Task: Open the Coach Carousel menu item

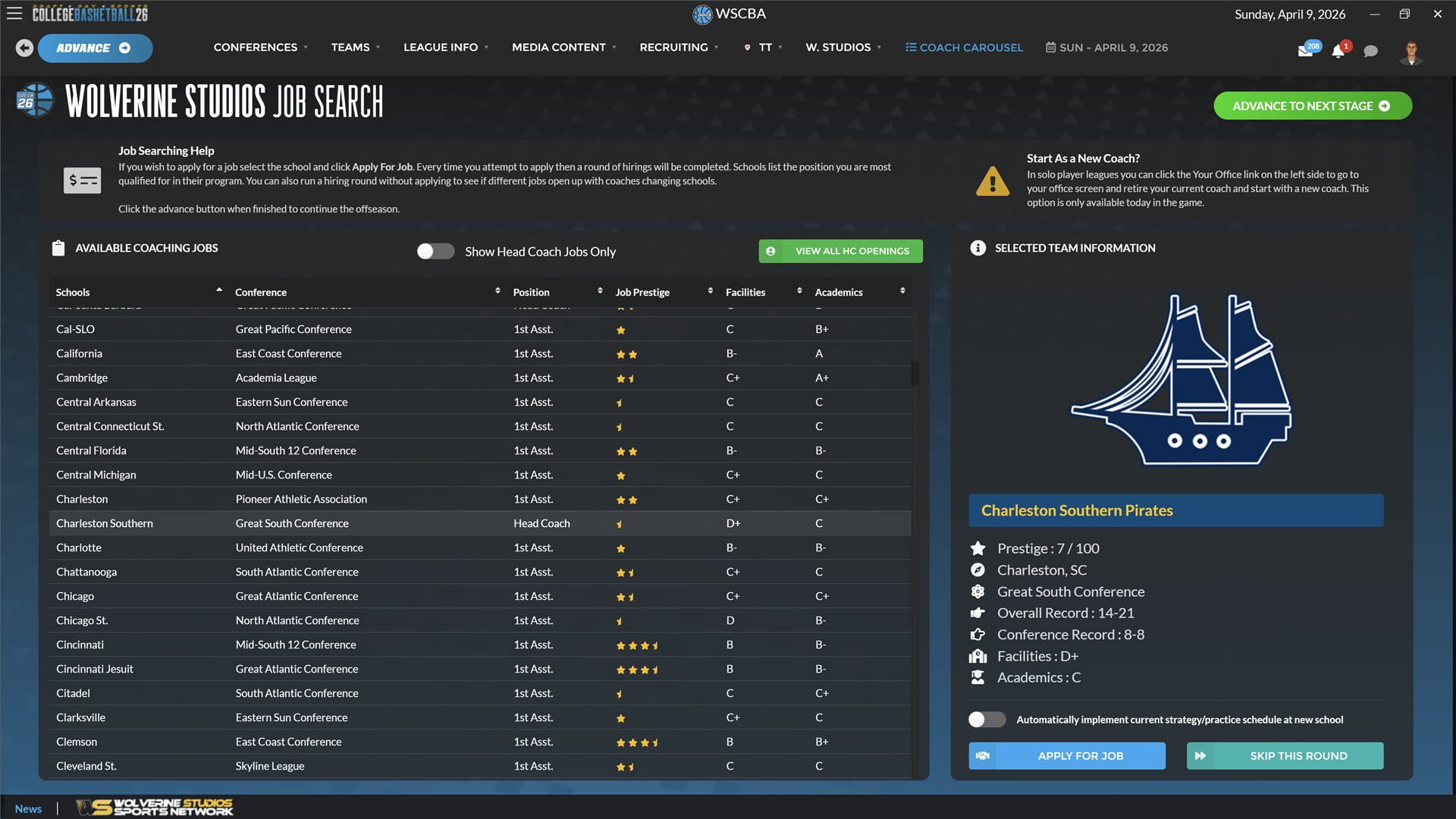Action: pos(963,47)
